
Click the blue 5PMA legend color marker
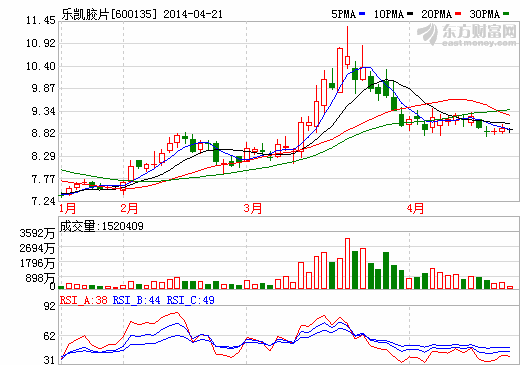[x=362, y=14]
